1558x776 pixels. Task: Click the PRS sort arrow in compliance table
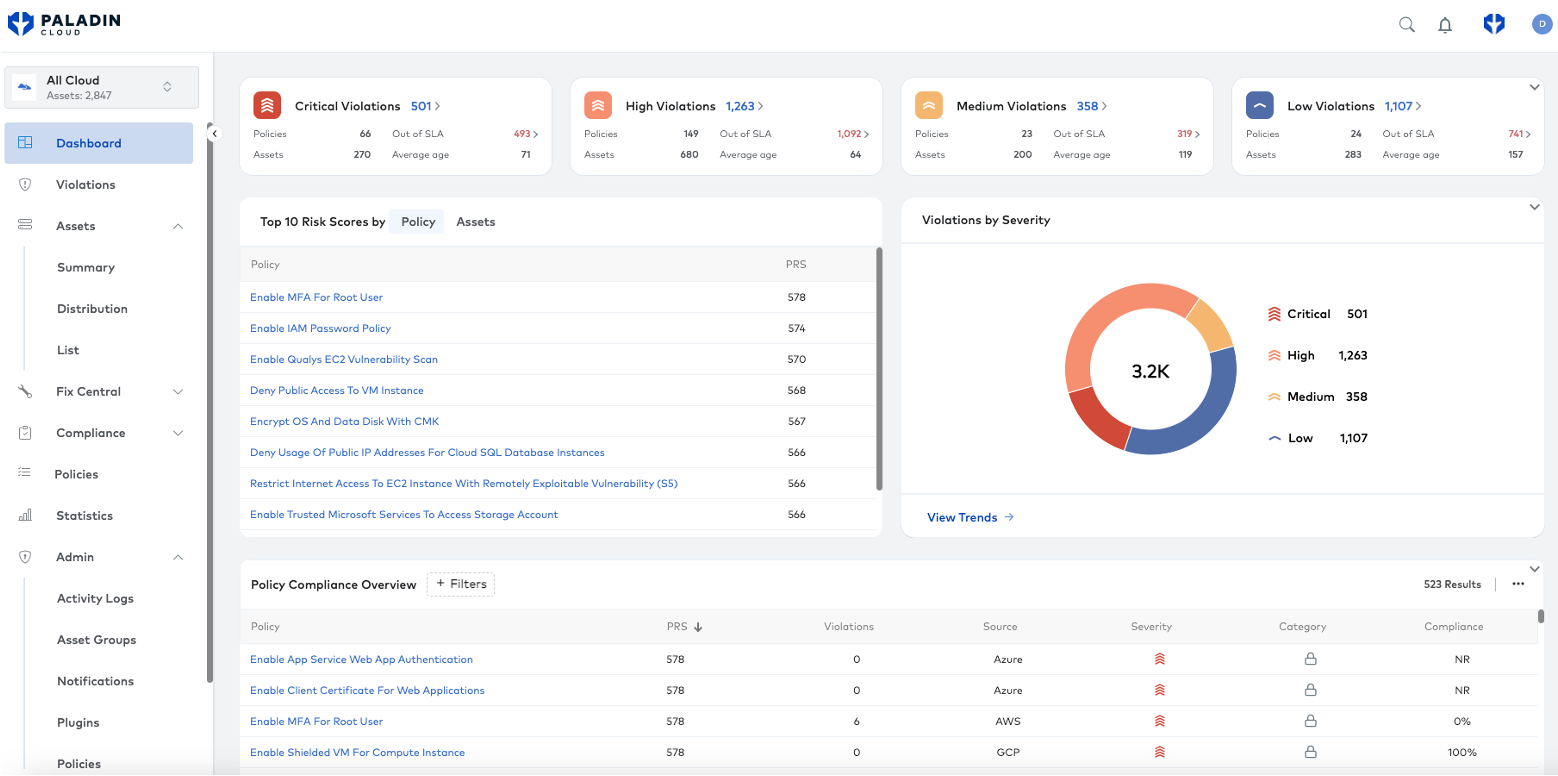(x=698, y=627)
